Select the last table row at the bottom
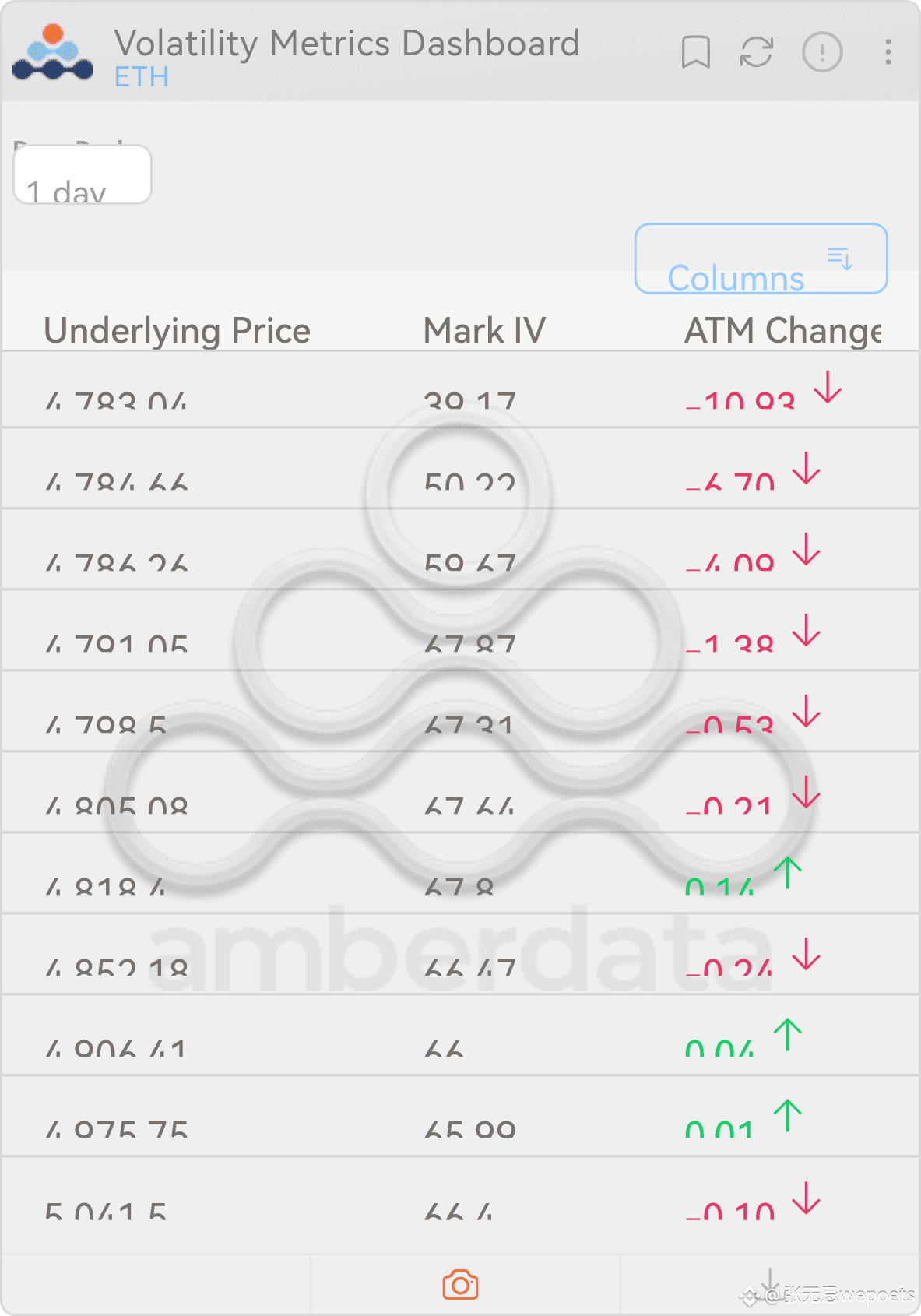 tap(460, 1205)
